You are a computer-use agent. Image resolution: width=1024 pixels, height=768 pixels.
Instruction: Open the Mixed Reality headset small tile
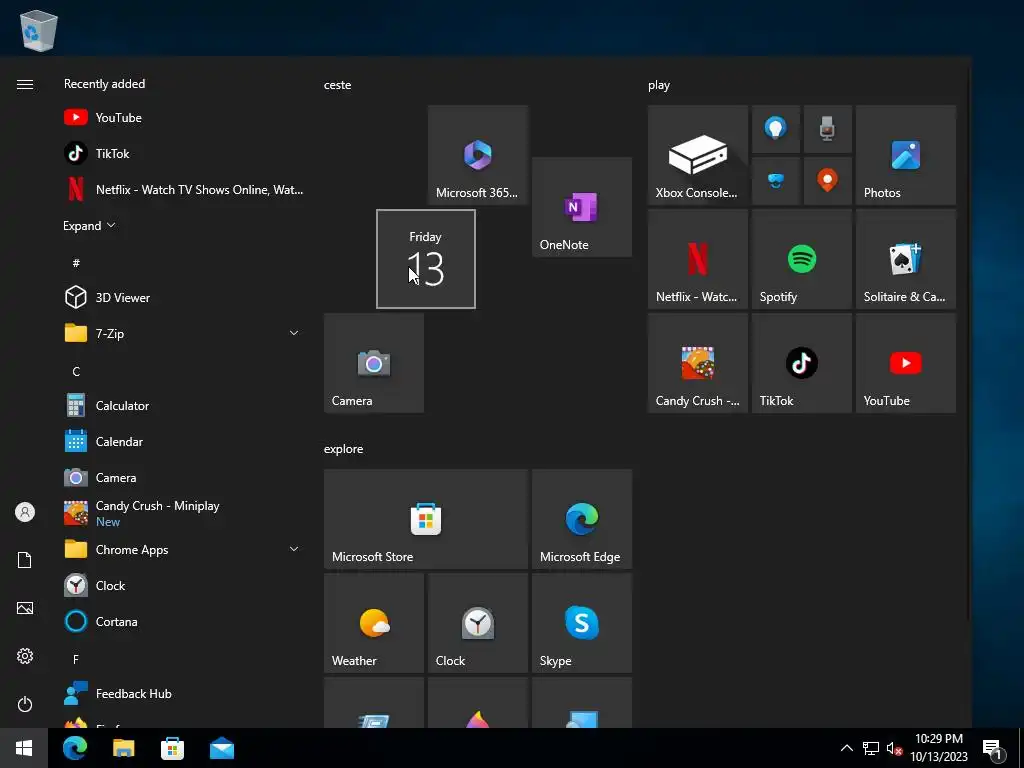pyautogui.click(x=776, y=181)
